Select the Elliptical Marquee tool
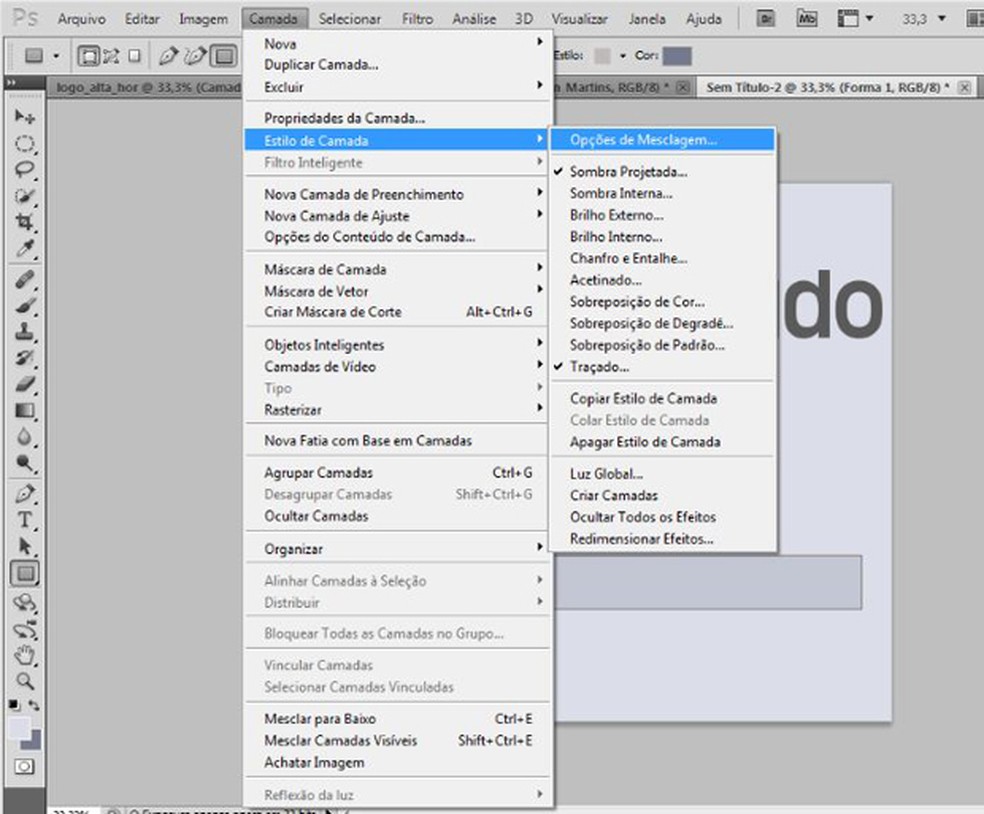Screen dimensions: 984x814 click(x=24, y=144)
